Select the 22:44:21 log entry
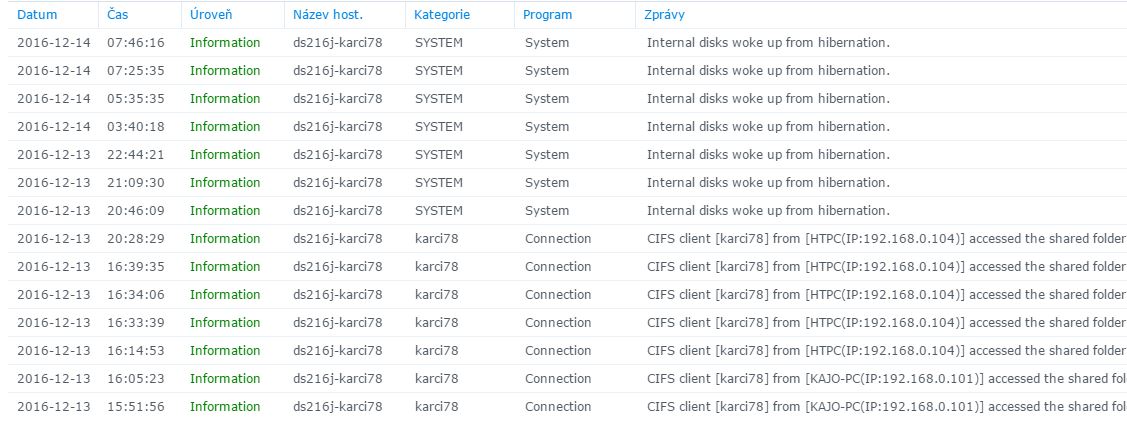Image resolution: width=1127 pixels, height=422 pixels. coord(135,155)
